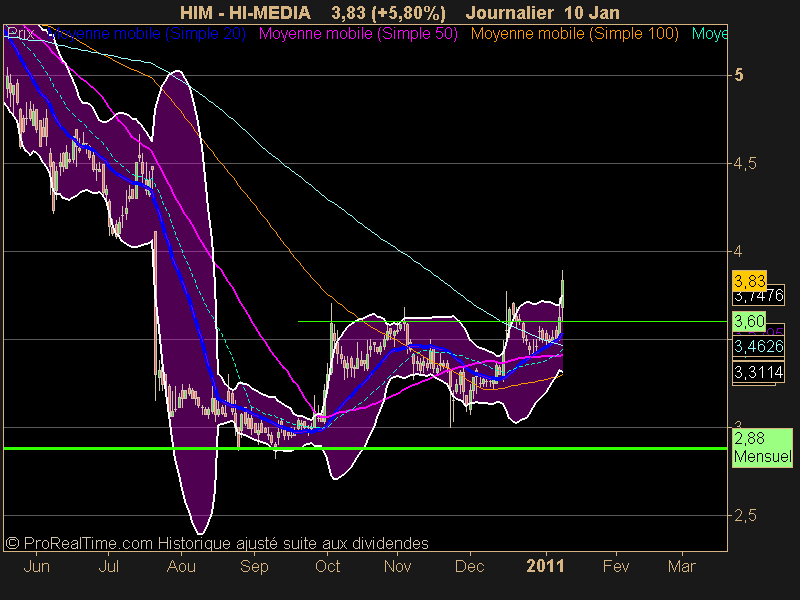Click the orange 3,83 current price tag
Viewport: 800px width, 600px height.
(x=749, y=281)
